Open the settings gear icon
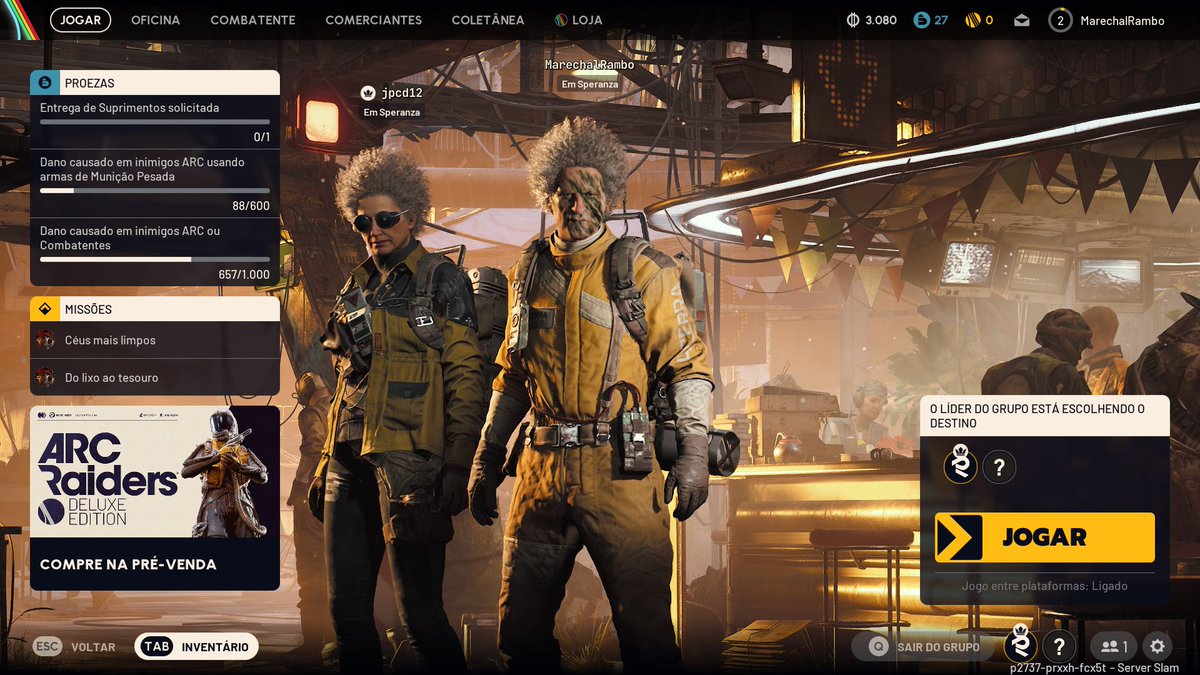Image resolution: width=1200 pixels, height=675 pixels. click(1157, 646)
